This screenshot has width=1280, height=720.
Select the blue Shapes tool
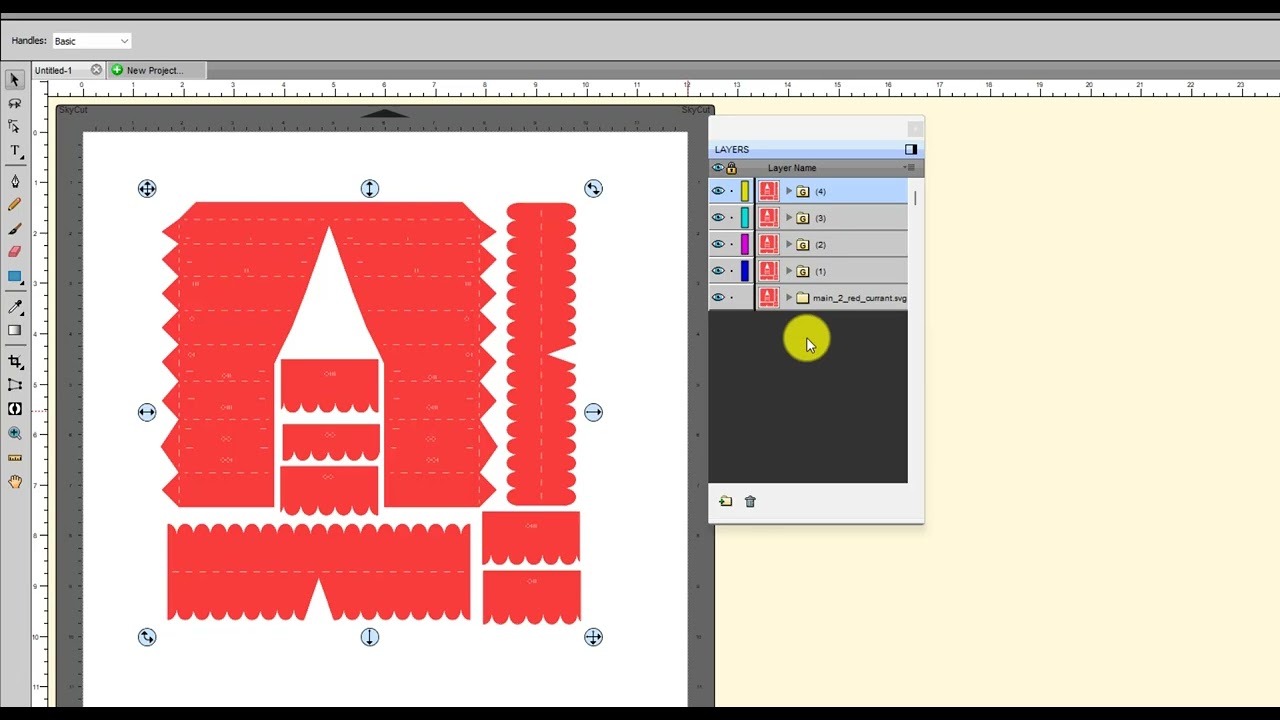pyautogui.click(x=14, y=277)
